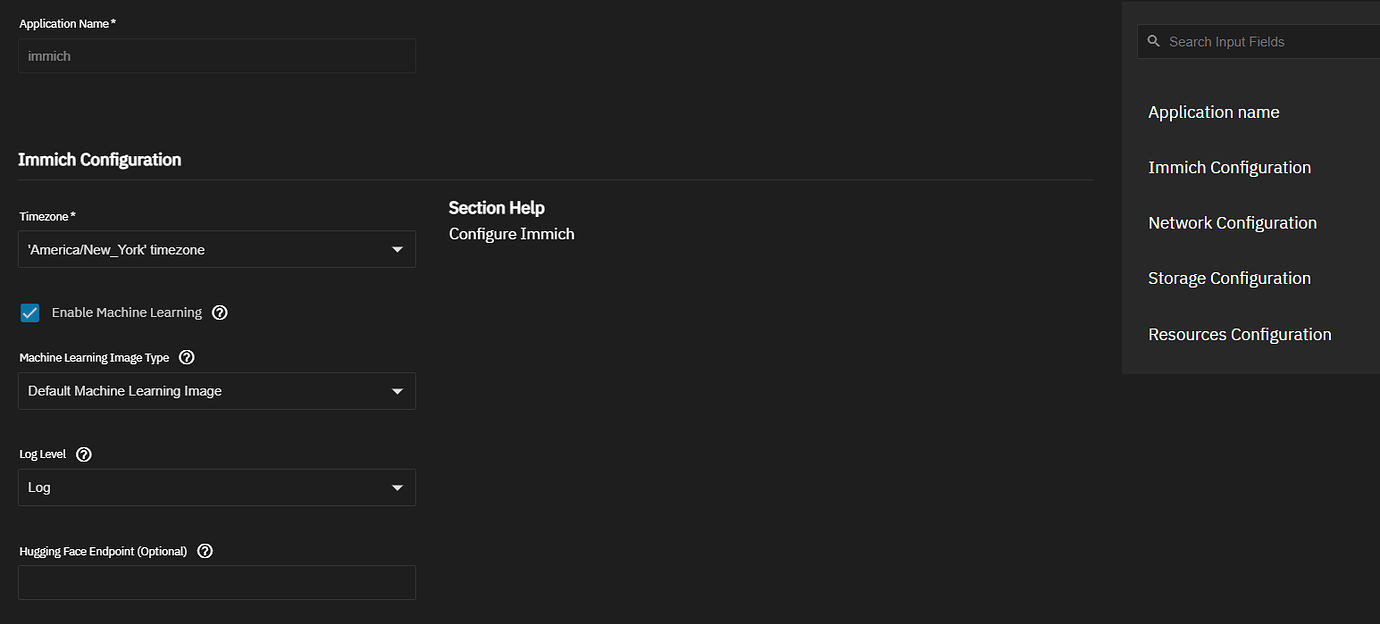Jump to Application name section

(x=1213, y=112)
